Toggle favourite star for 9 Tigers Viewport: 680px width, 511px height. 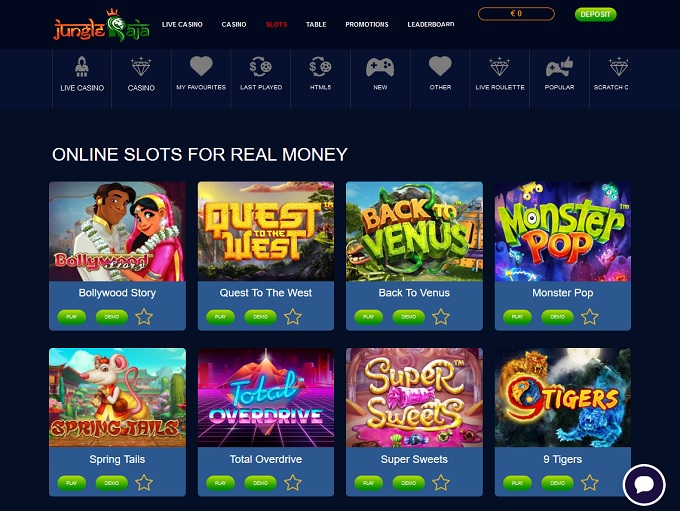point(590,482)
